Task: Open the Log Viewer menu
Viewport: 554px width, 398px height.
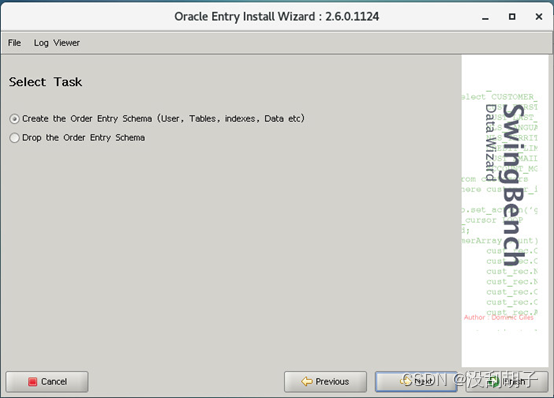Action: point(57,43)
